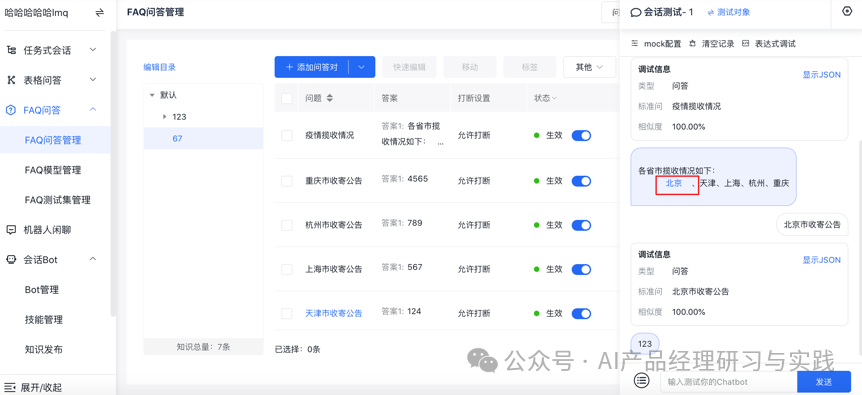Click the 发送 send button
The image size is (862, 395).
coord(824,381)
